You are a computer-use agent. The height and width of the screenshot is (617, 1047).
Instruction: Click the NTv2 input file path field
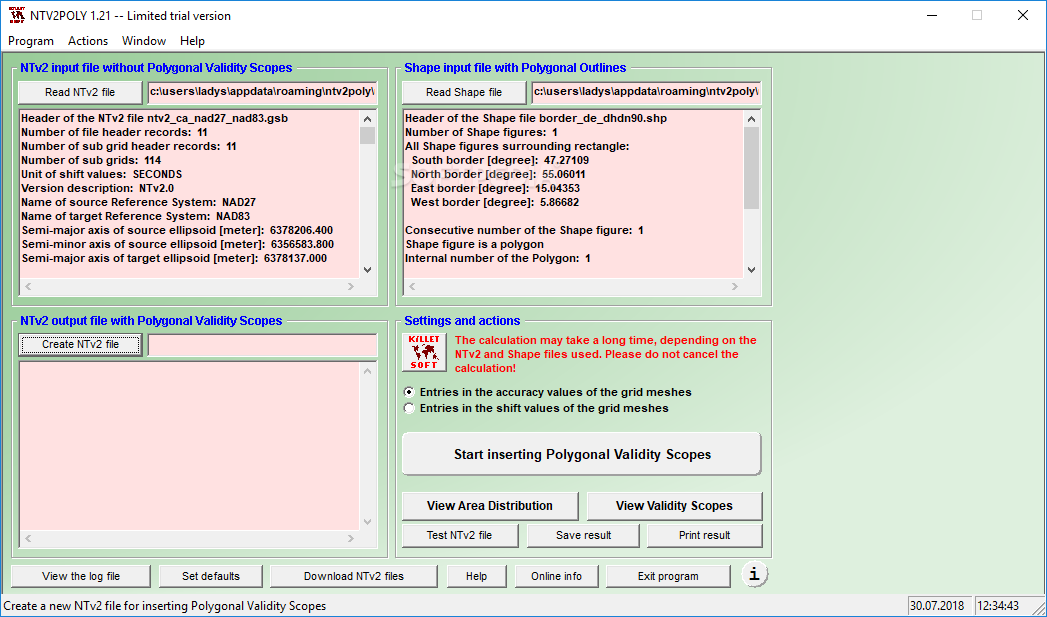pyautogui.click(x=262, y=92)
